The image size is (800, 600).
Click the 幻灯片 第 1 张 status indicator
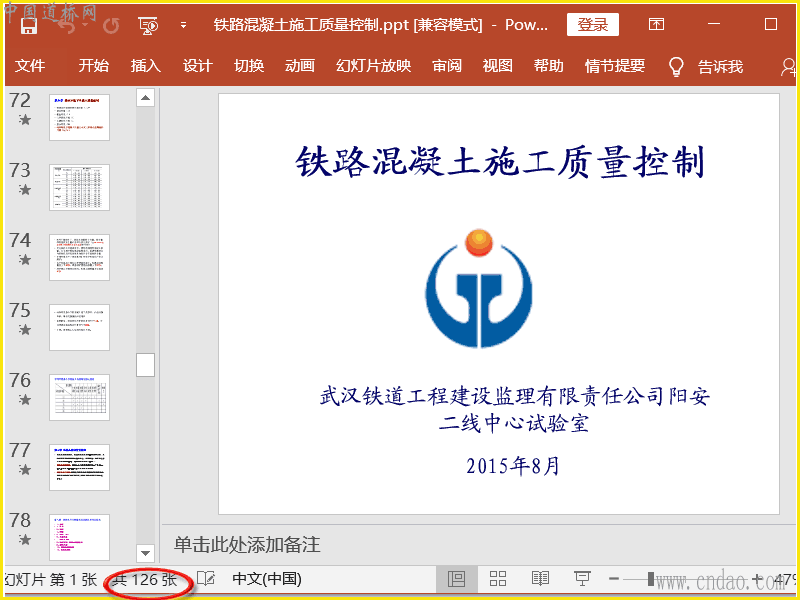pyautogui.click(x=51, y=579)
